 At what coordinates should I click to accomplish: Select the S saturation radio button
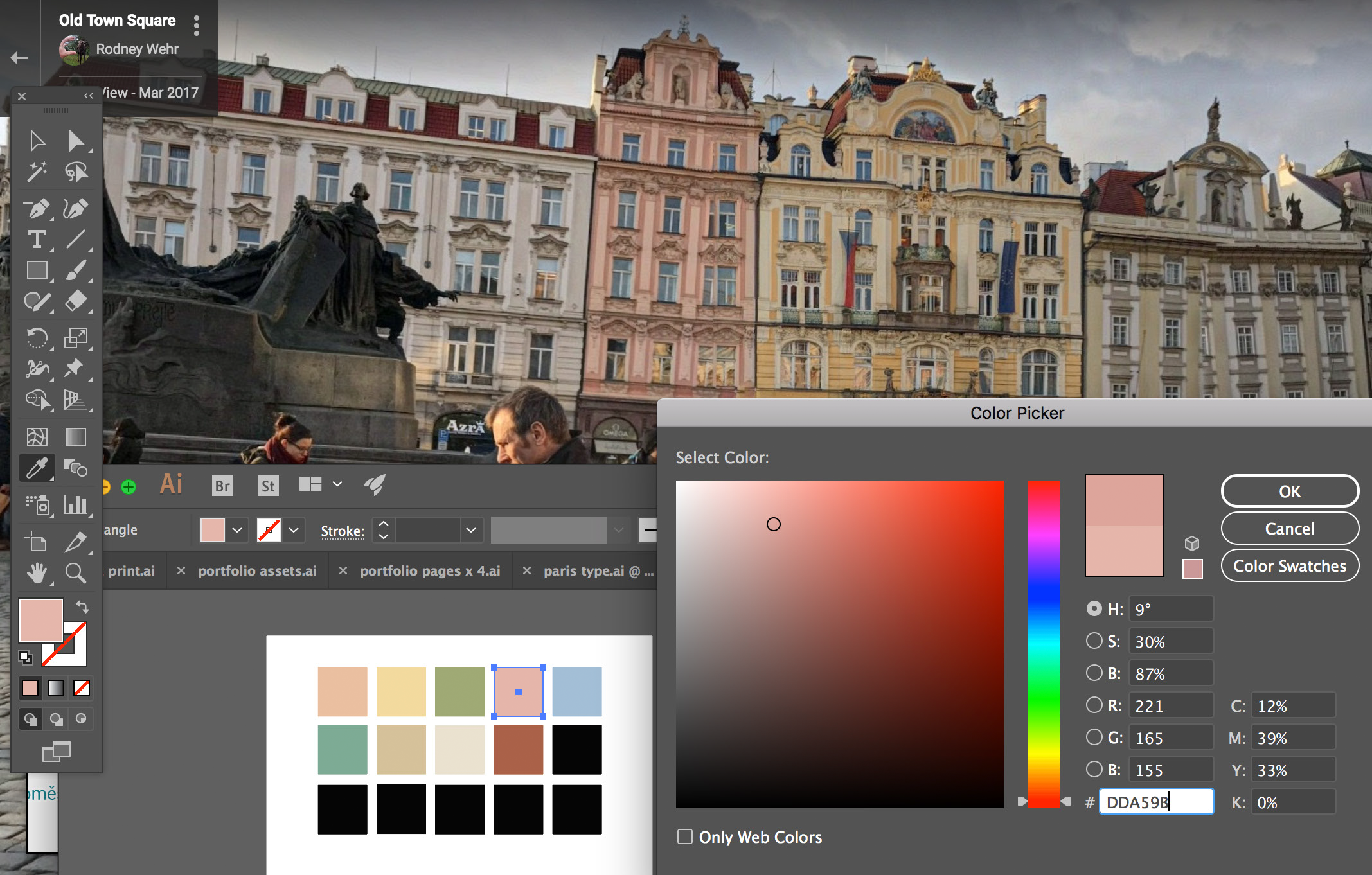(1094, 641)
